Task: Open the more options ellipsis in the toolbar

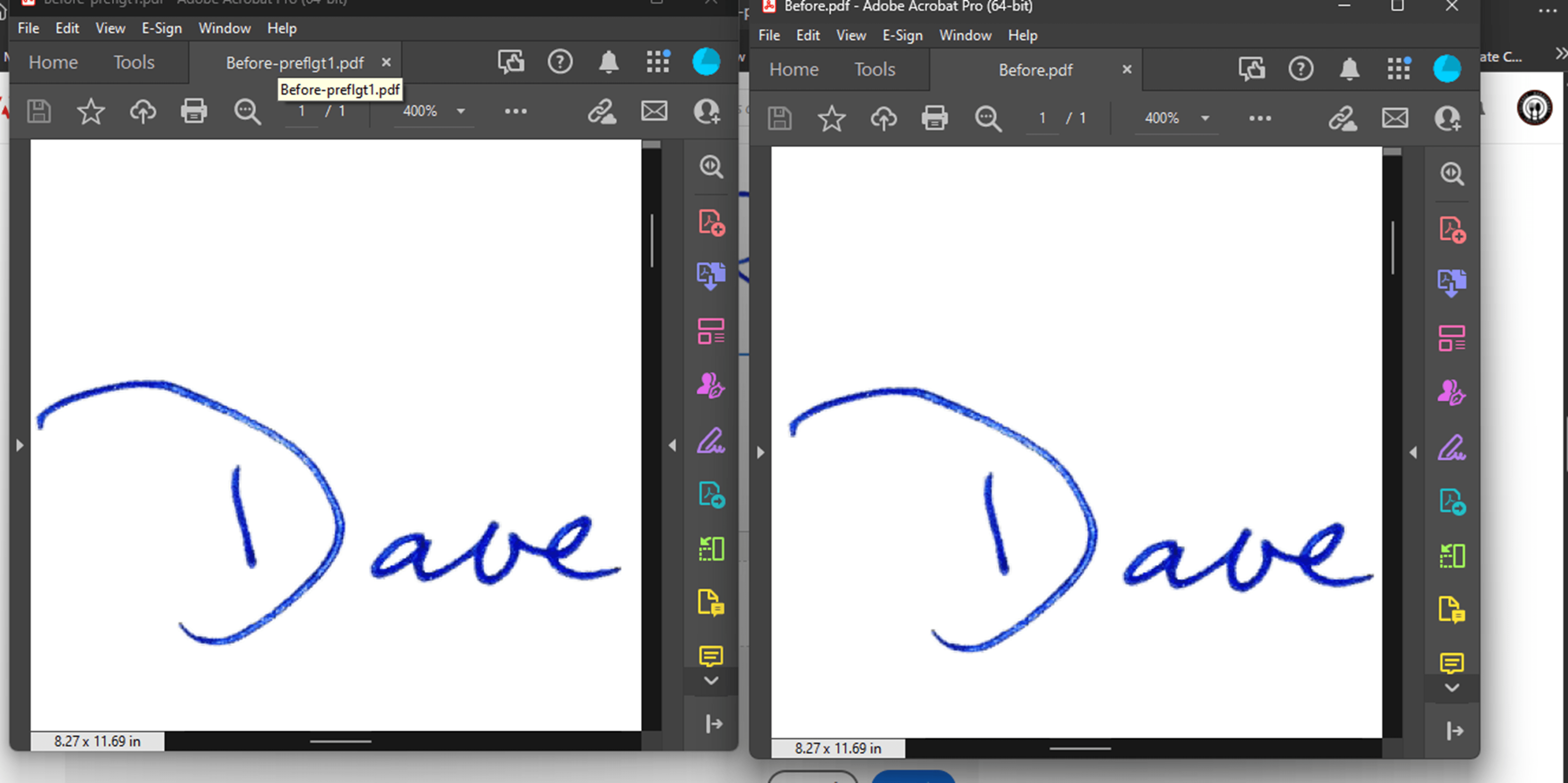Action: [x=1260, y=118]
